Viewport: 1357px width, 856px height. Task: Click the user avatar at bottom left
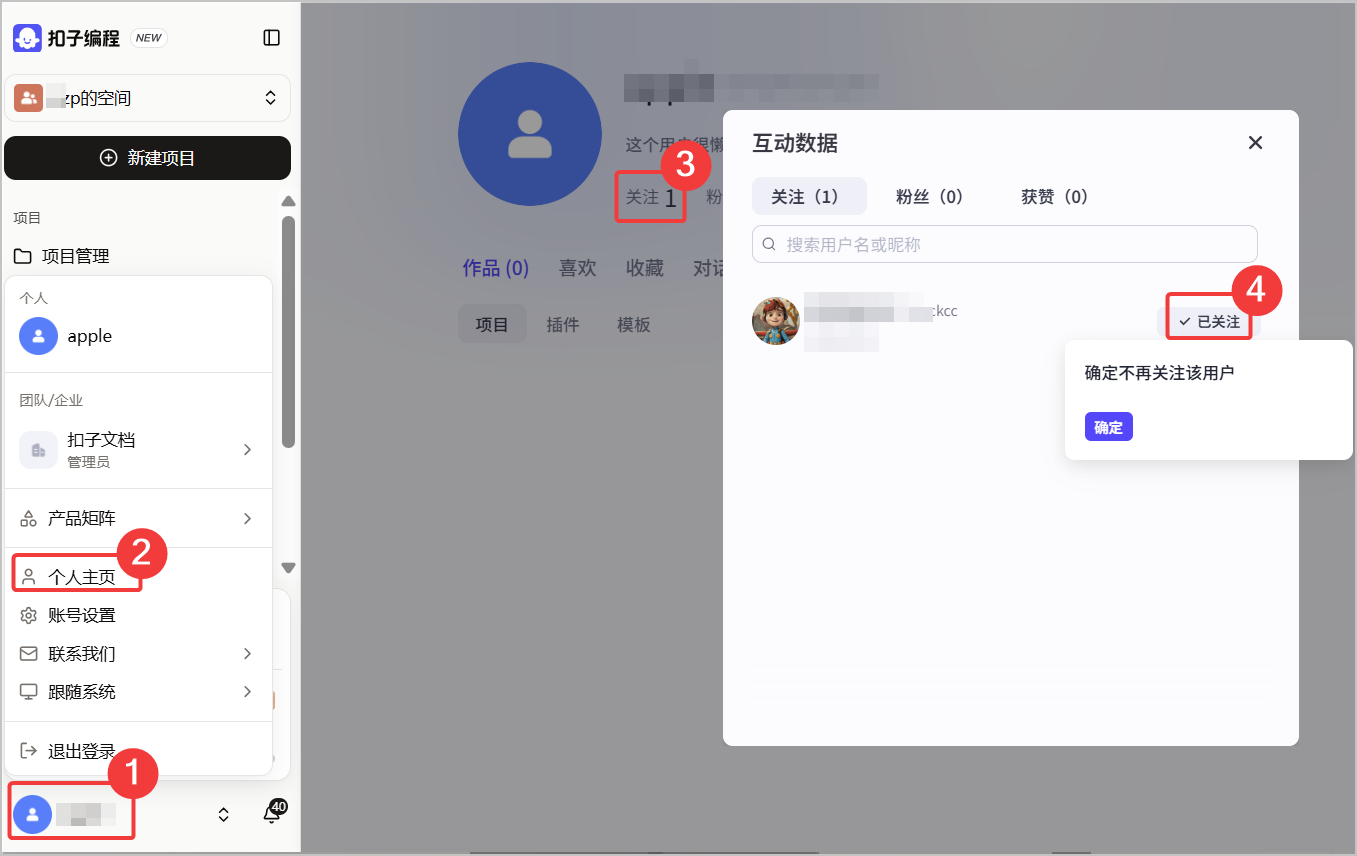[32, 814]
